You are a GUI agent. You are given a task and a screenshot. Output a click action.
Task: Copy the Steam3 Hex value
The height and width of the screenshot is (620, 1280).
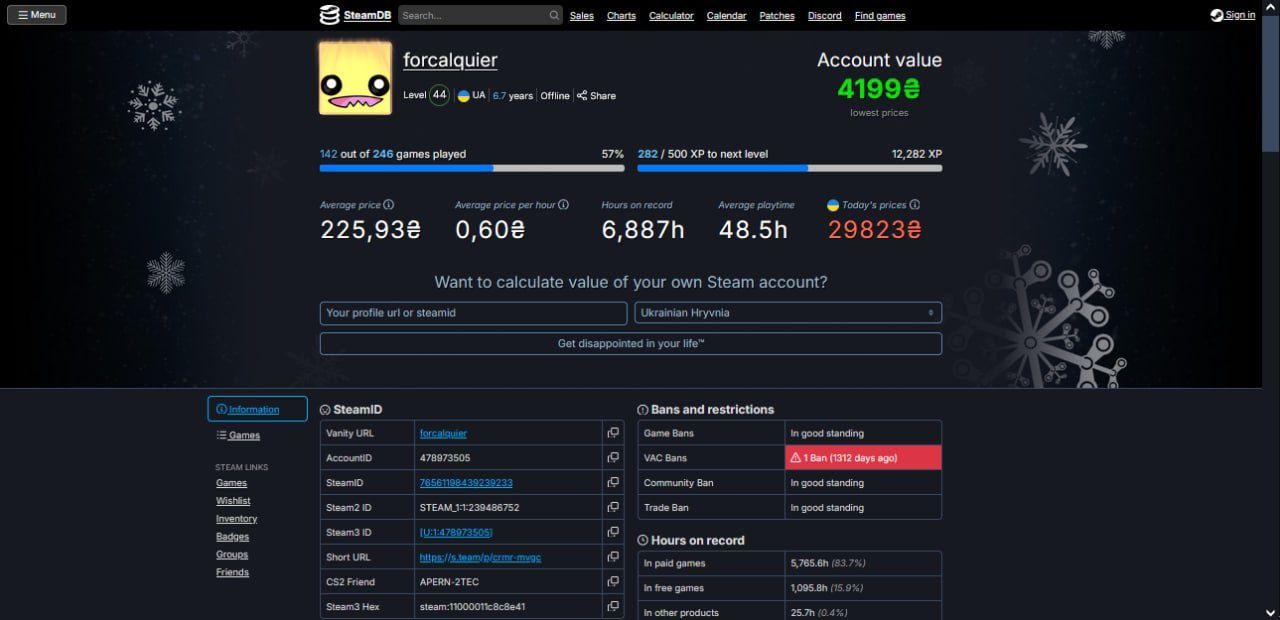(x=613, y=607)
